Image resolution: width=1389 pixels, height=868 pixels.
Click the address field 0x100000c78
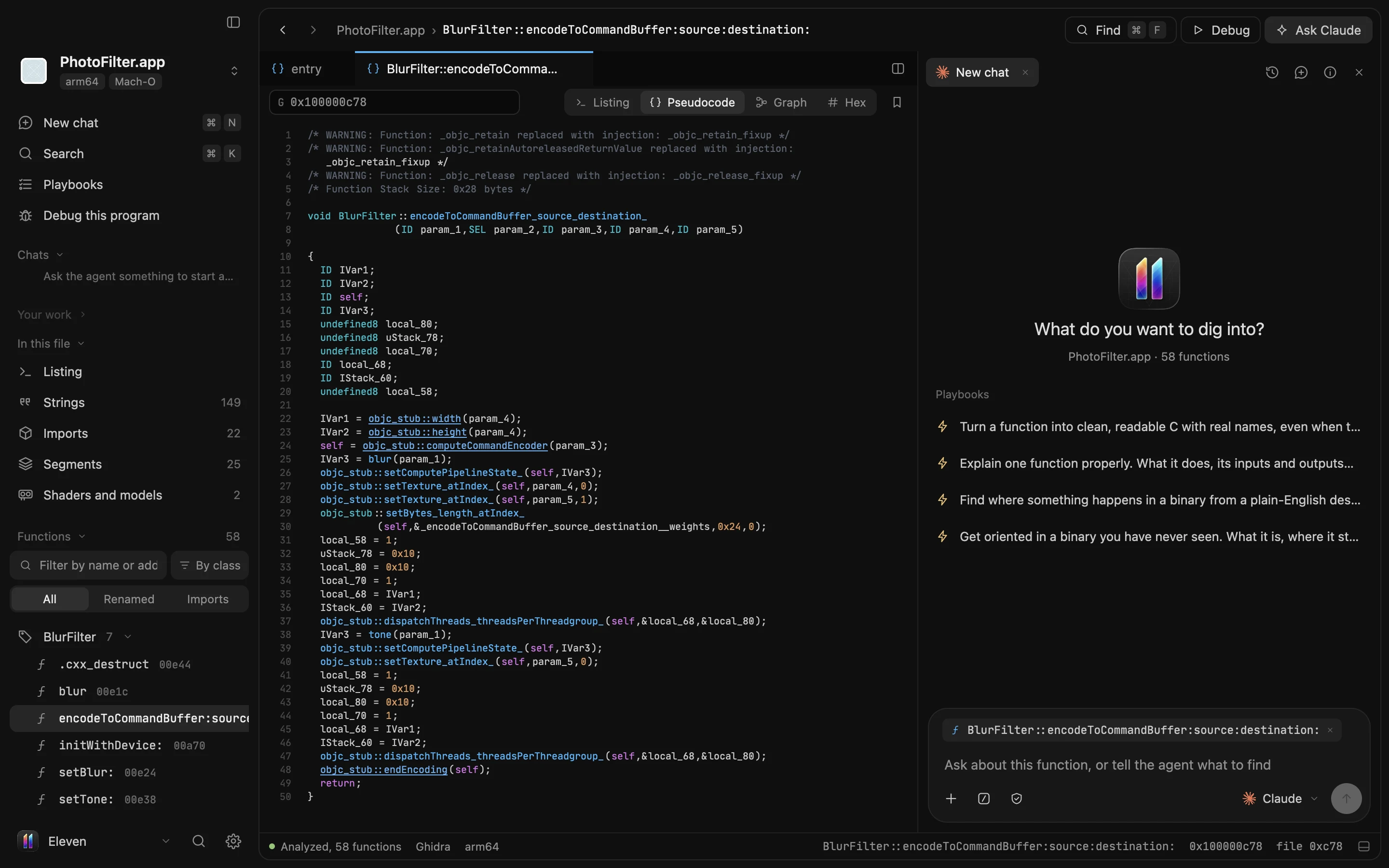pos(395,102)
